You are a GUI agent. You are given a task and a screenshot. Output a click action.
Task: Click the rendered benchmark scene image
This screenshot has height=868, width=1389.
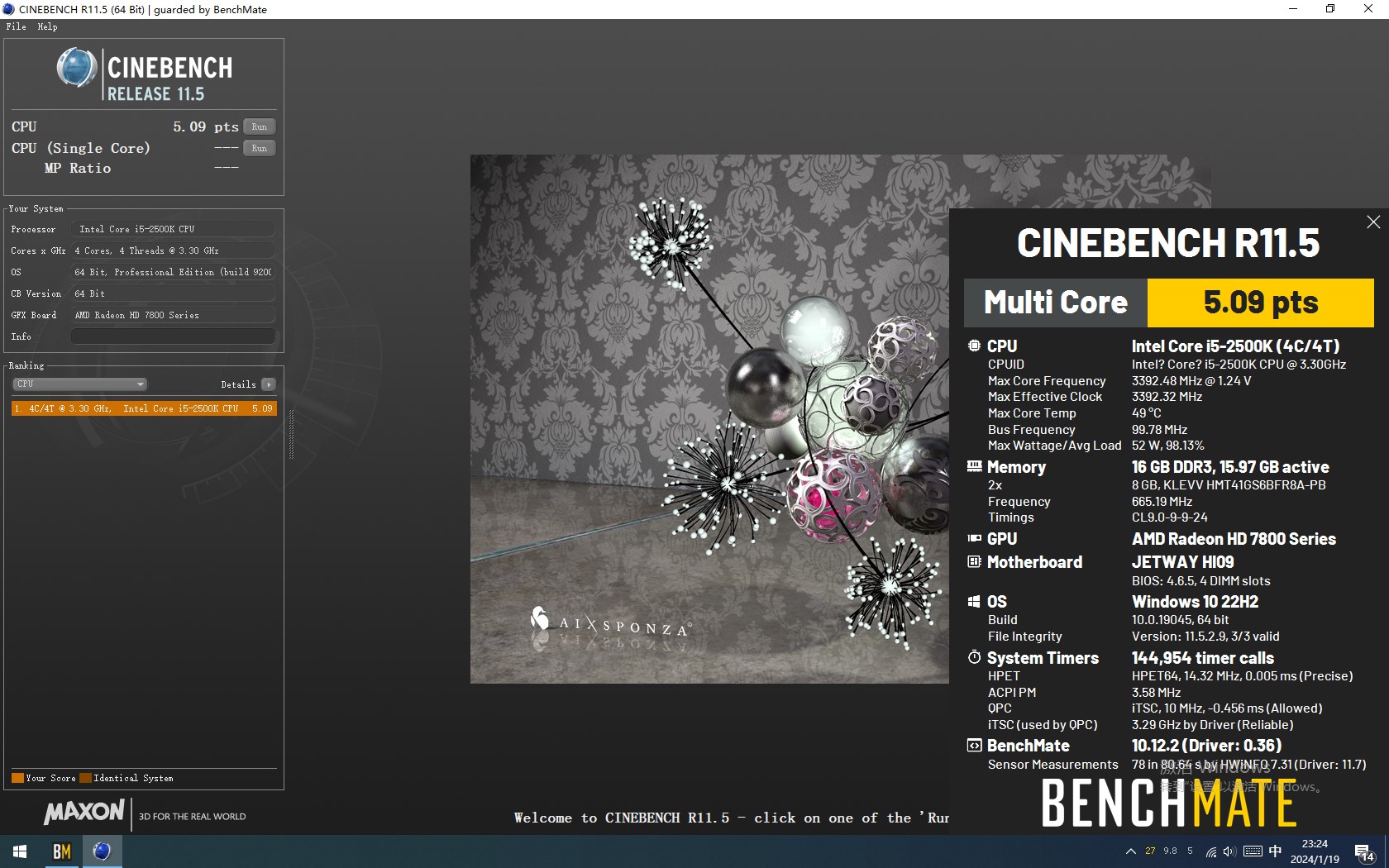(709, 418)
